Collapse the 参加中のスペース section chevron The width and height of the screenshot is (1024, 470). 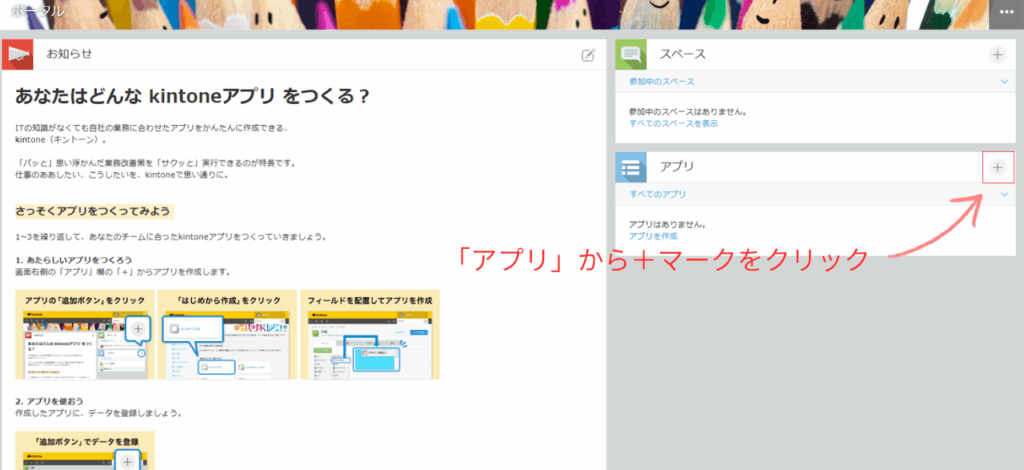pyautogui.click(x=1004, y=82)
